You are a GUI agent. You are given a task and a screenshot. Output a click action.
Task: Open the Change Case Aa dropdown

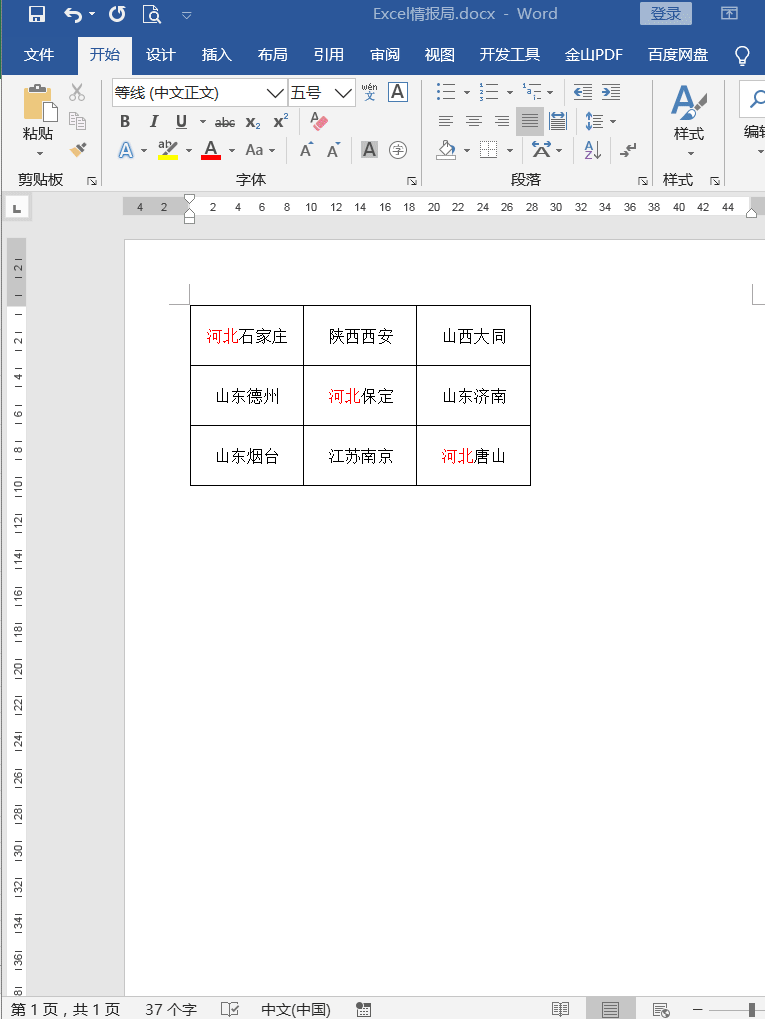pos(260,150)
